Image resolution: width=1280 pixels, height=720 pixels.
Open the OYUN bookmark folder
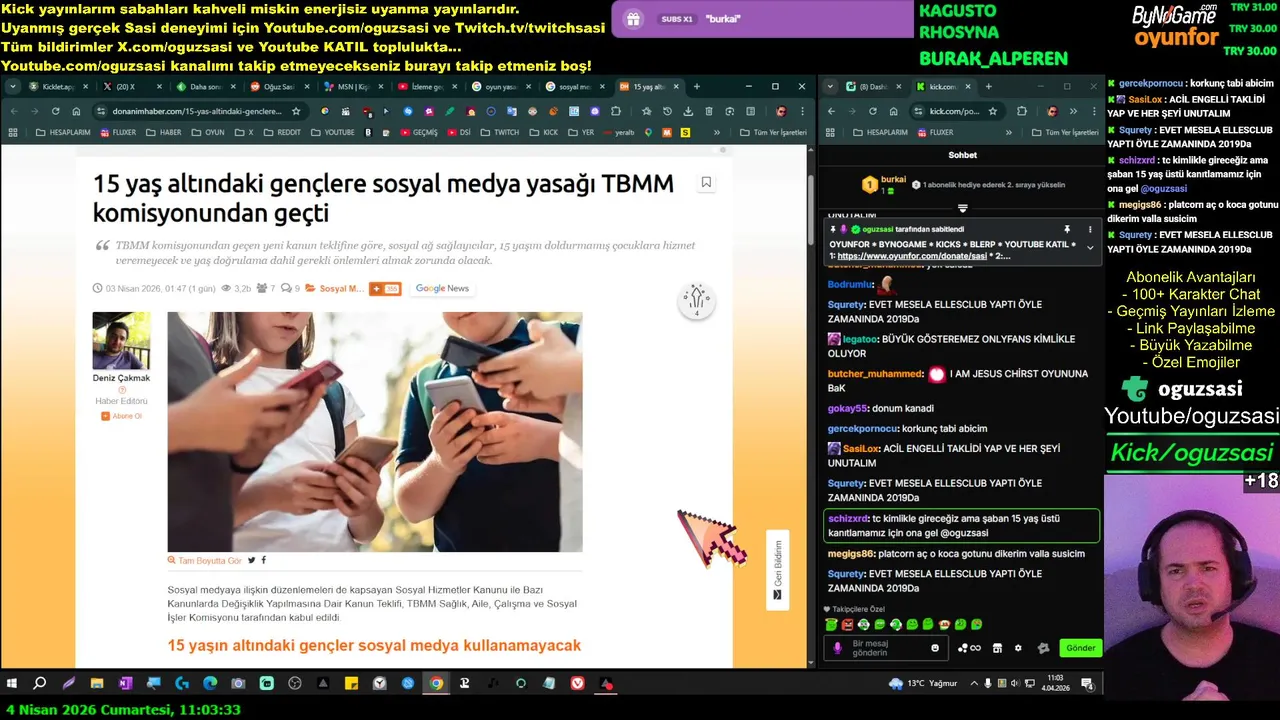[x=207, y=132]
